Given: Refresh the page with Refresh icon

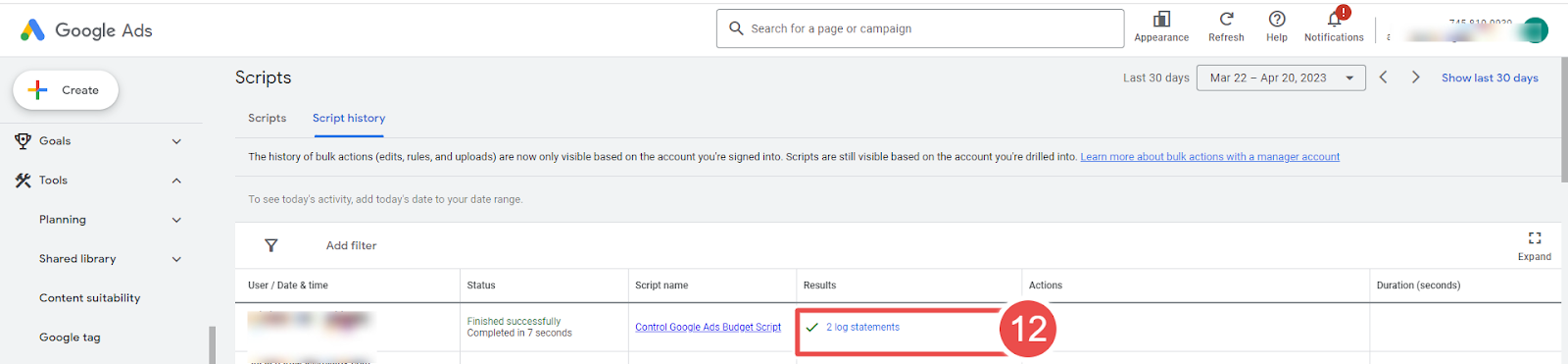Looking at the screenshot, I should [x=1226, y=20].
